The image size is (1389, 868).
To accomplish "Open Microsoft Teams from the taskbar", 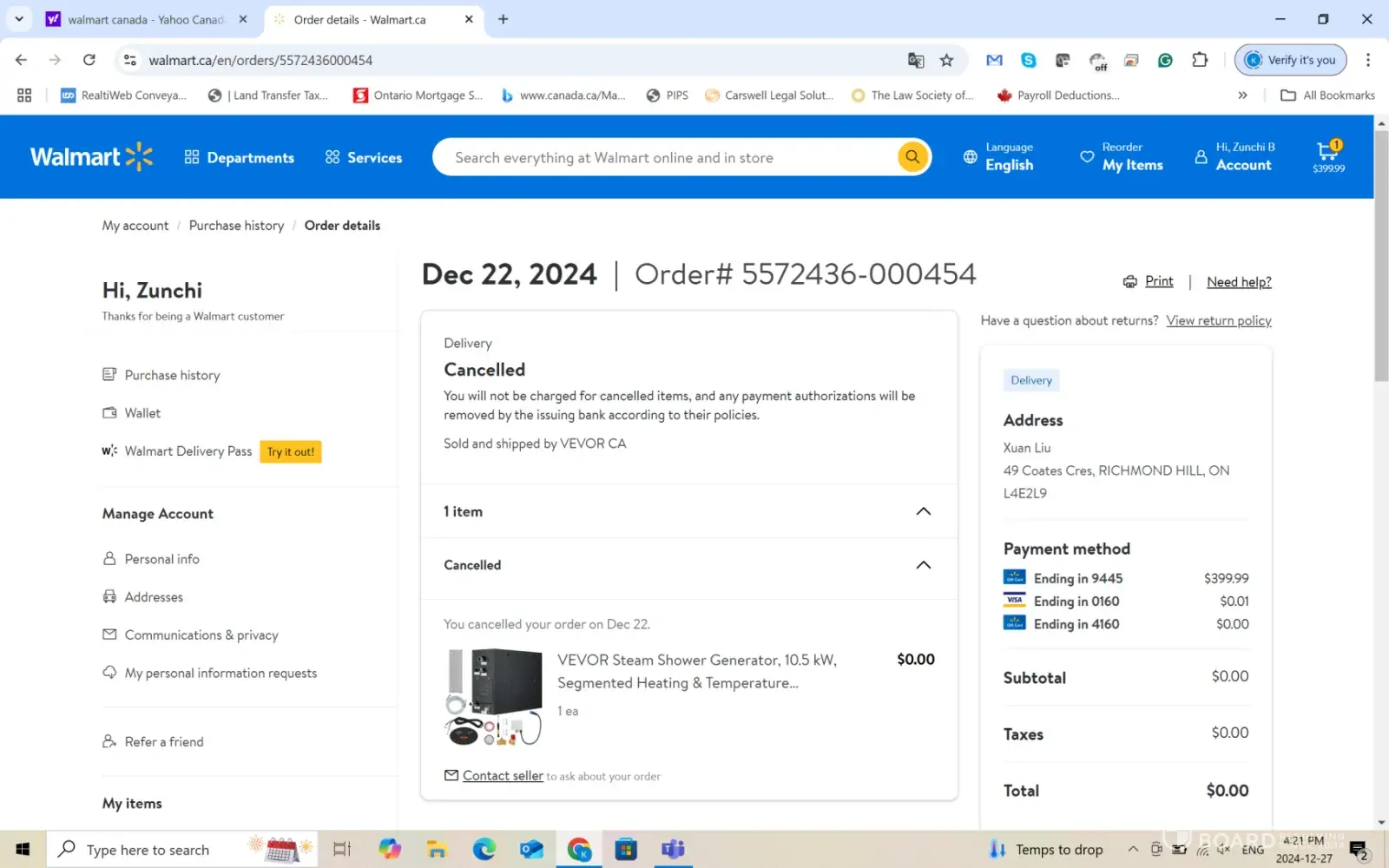I will click(673, 849).
